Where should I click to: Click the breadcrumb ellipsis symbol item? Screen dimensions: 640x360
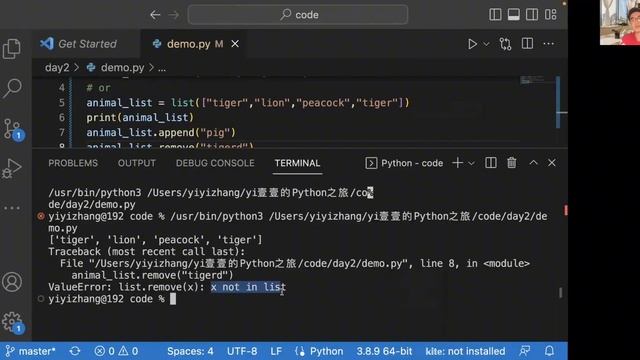point(162,68)
